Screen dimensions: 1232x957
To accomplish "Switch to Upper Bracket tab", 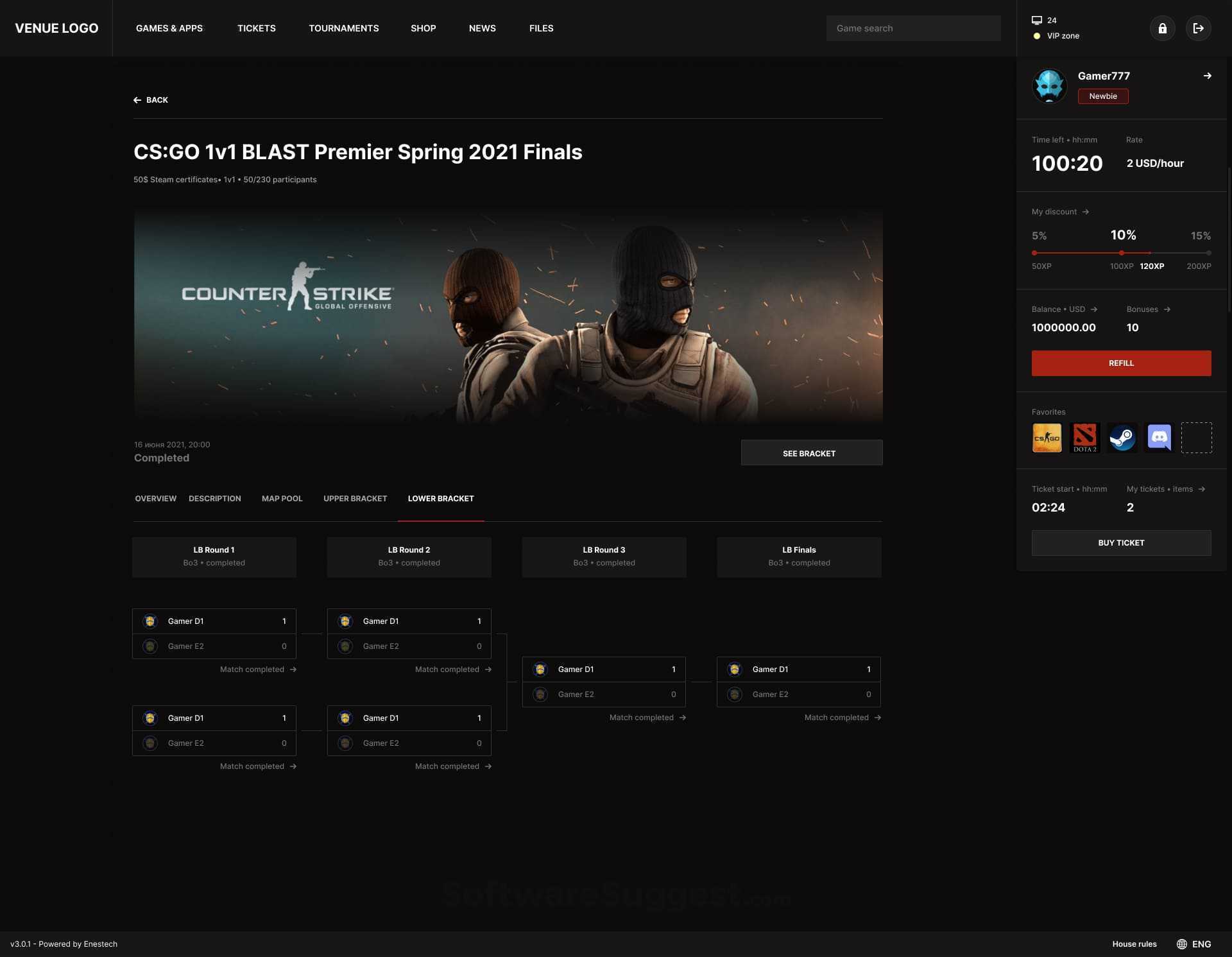I will (x=355, y=499).
